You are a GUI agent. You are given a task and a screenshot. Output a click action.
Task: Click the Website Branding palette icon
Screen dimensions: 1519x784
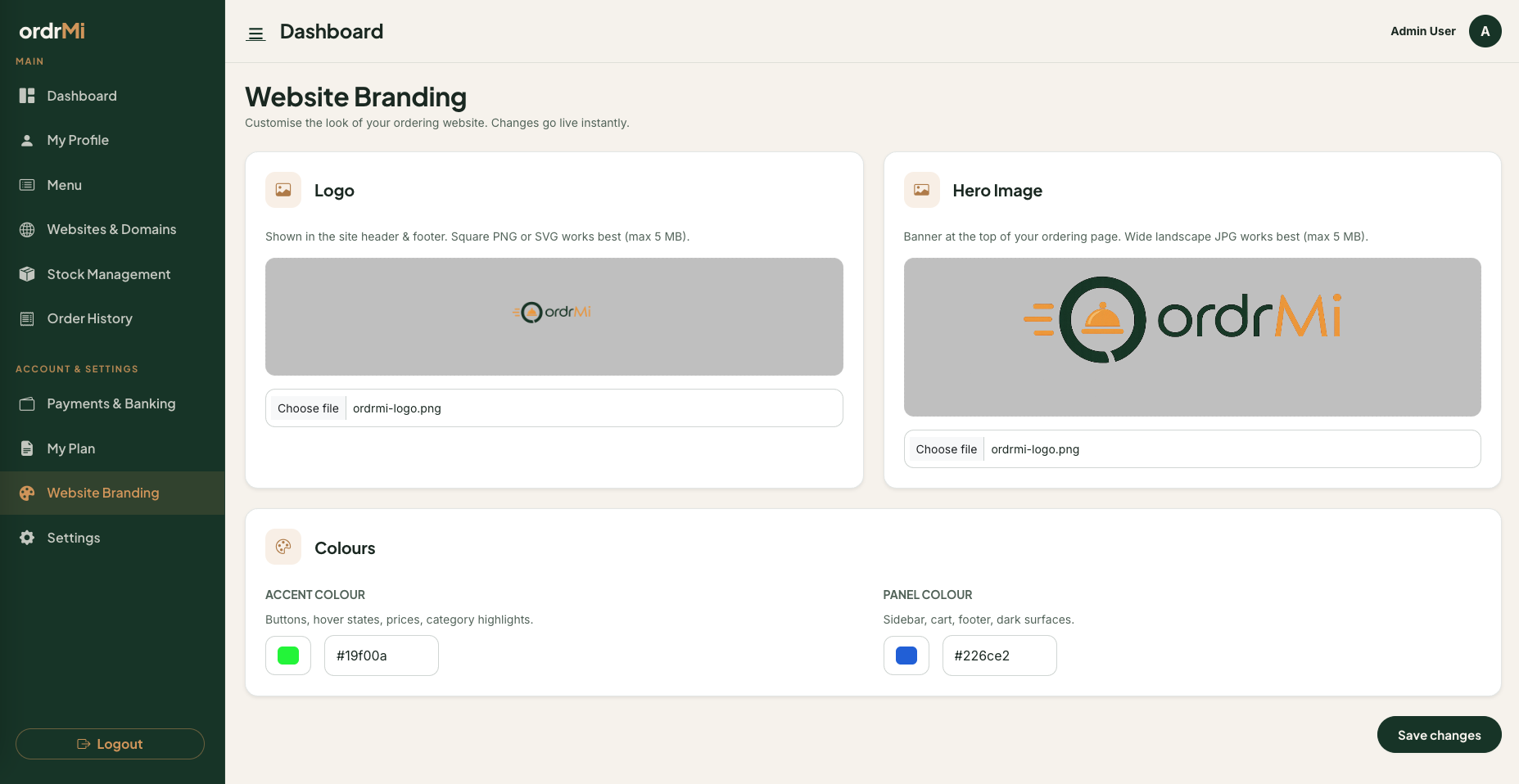coord(27,493)
